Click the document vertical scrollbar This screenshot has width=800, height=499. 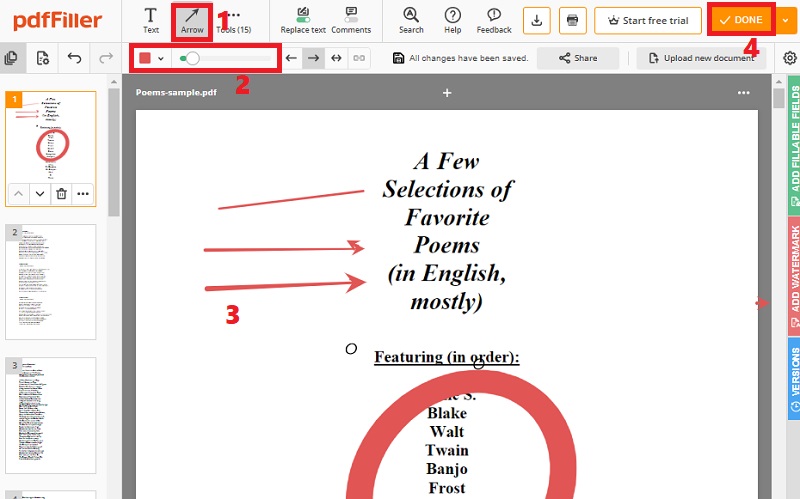779,97
